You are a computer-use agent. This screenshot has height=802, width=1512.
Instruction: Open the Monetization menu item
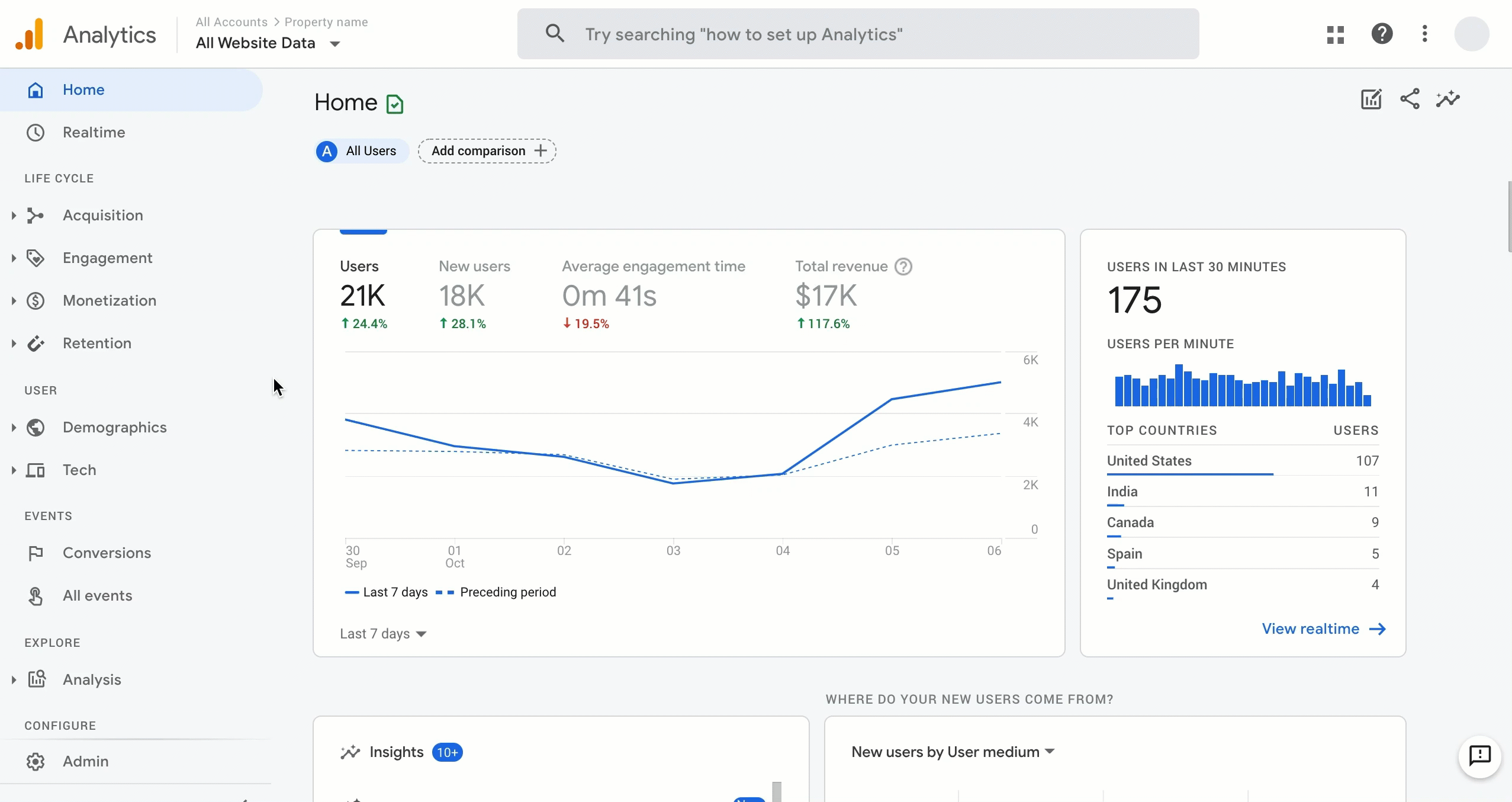tap(109, 300)
